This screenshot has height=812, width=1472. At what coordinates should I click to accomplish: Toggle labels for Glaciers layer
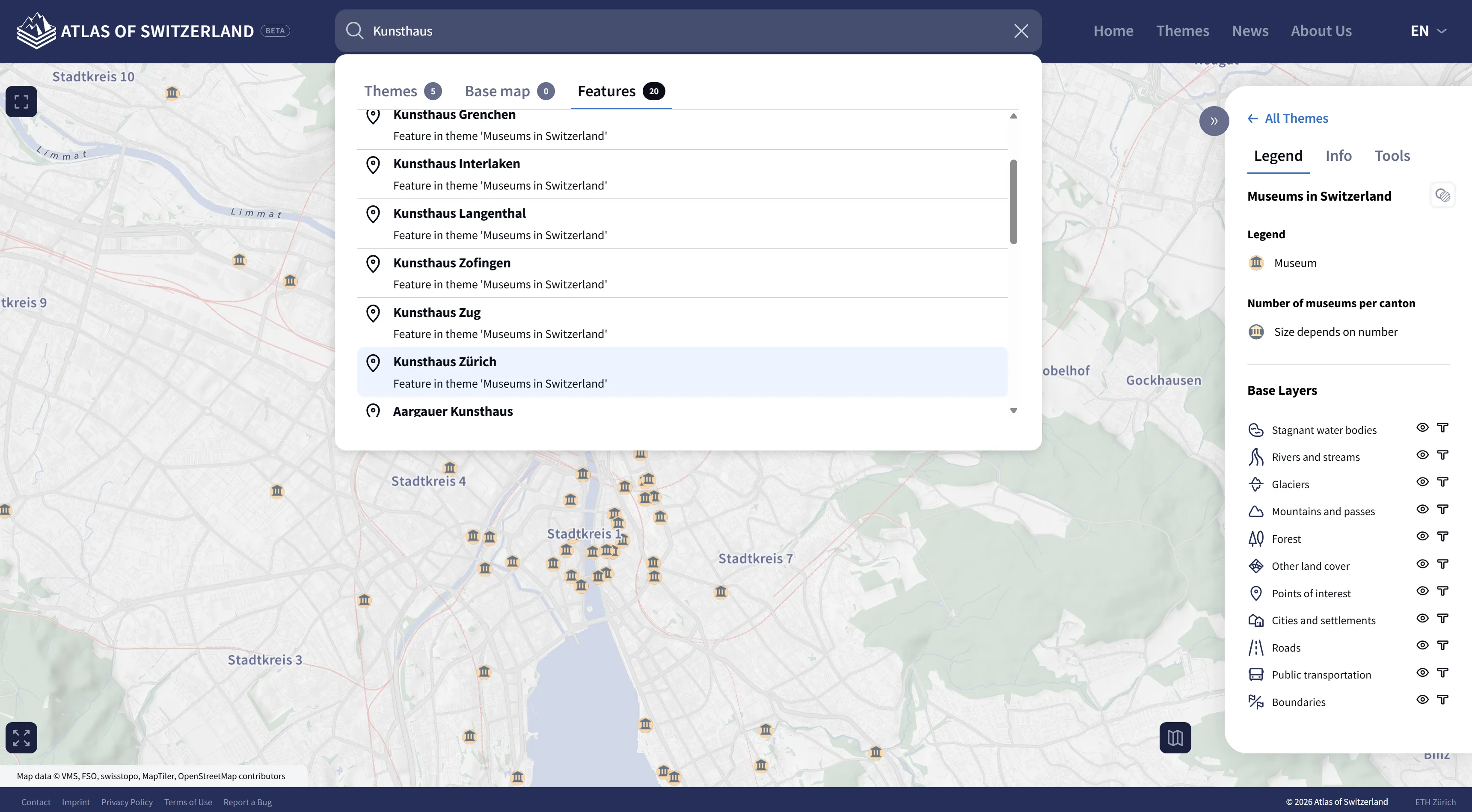(x=1443, y=482)
